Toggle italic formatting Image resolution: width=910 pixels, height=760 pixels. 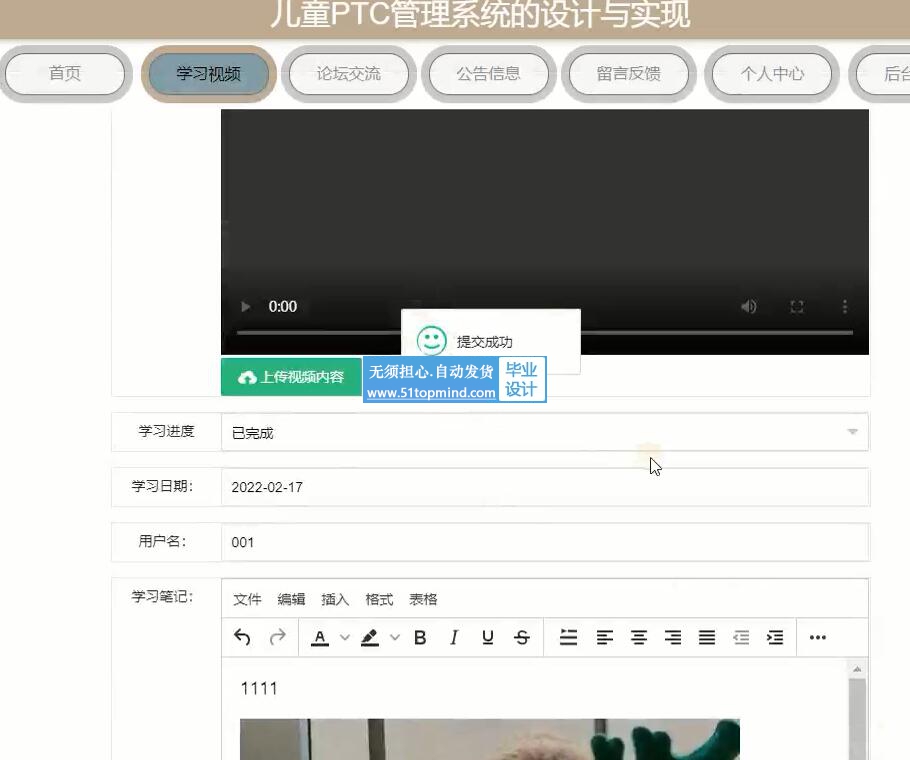click(454, 638)
